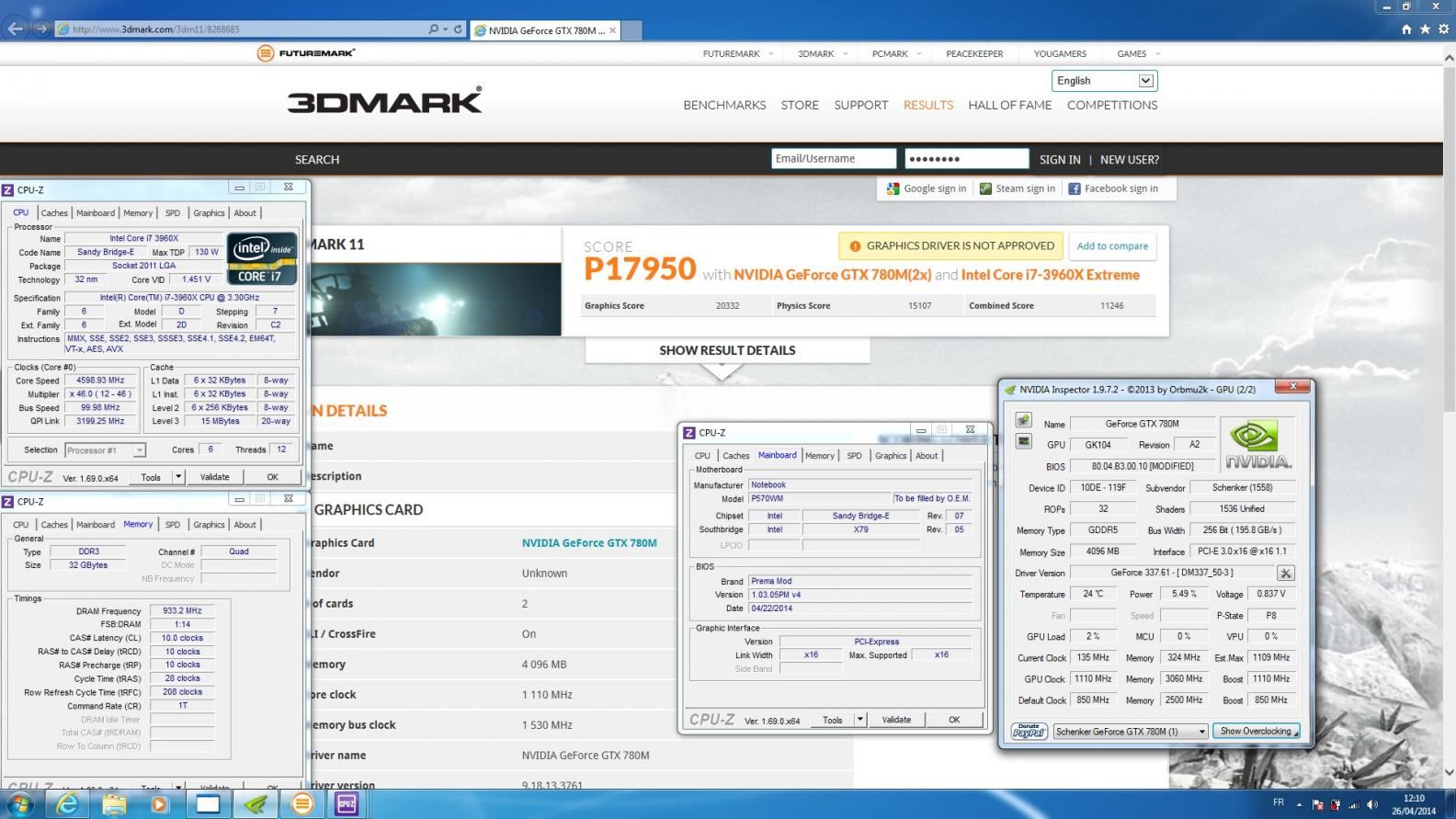Switch to the CPU tab in CPU-Z mainboard window
This screenshot has height=819, width=1456.
pyautogui.click(x=702, y=456)
